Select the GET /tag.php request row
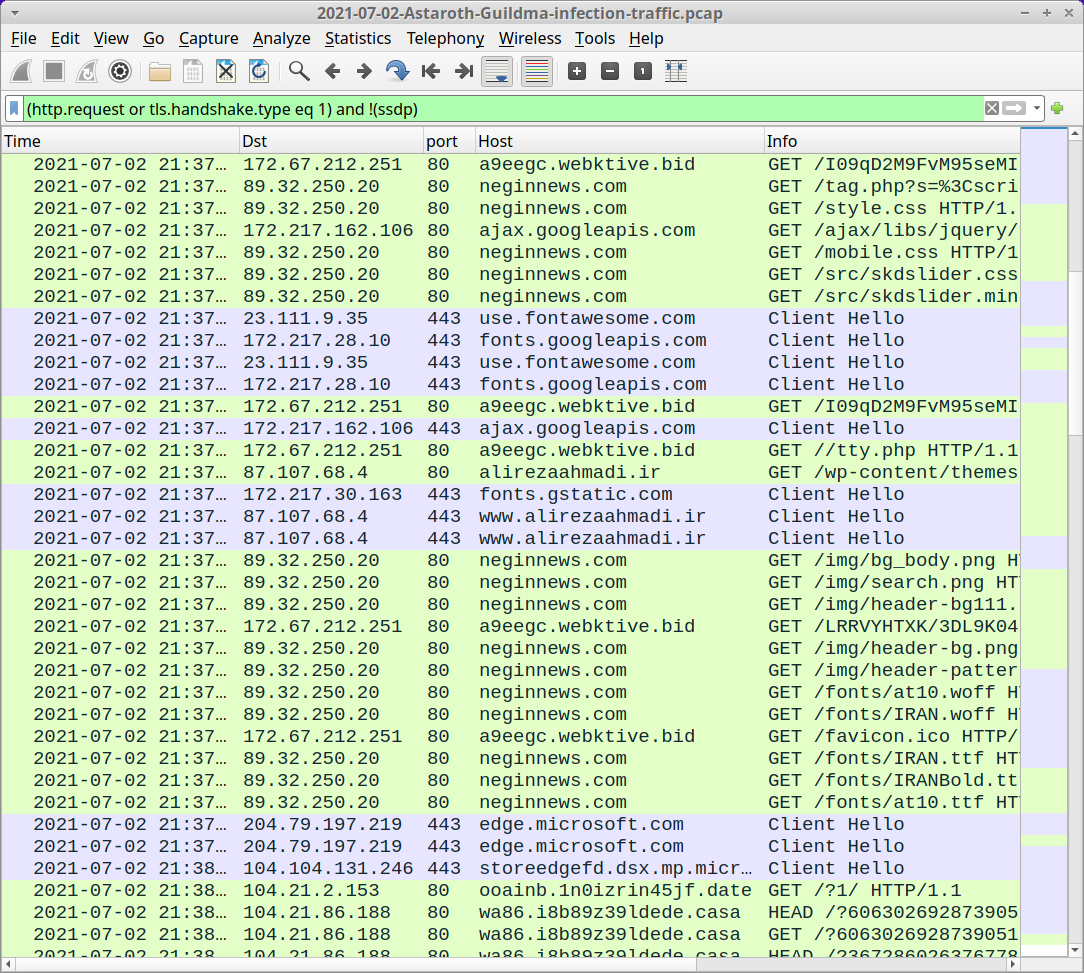This screenshot has height=973, width=1084. tap(511, 187)
